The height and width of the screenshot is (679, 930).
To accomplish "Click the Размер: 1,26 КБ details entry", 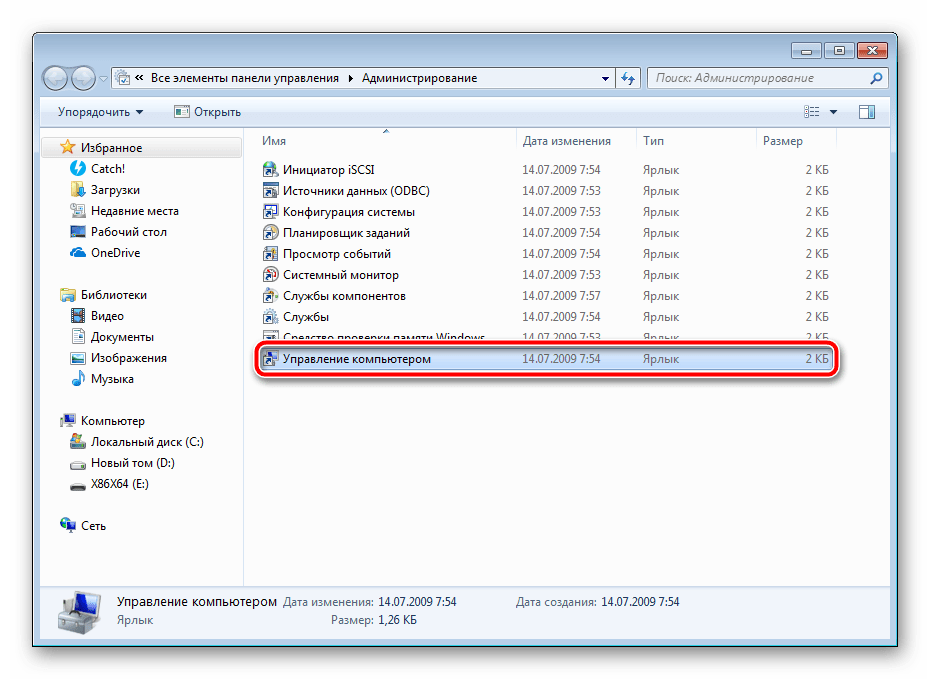I will [x=374, y=620].
